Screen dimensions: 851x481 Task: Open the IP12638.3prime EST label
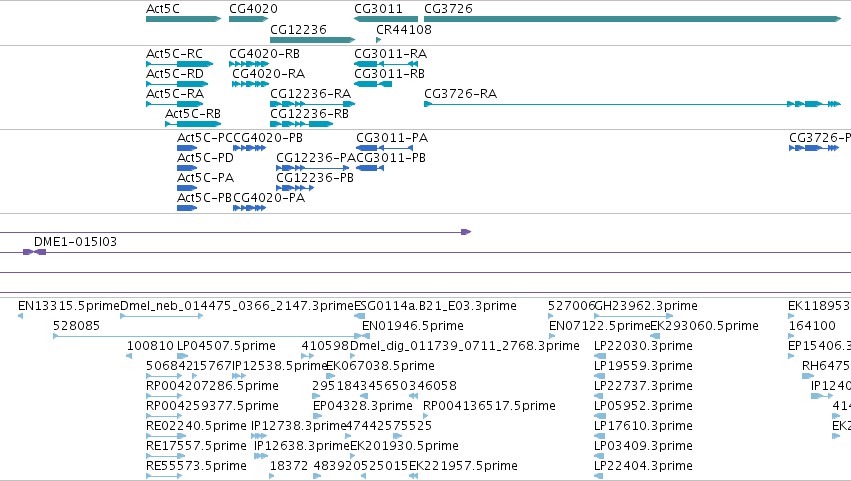(x=302, y=446)
